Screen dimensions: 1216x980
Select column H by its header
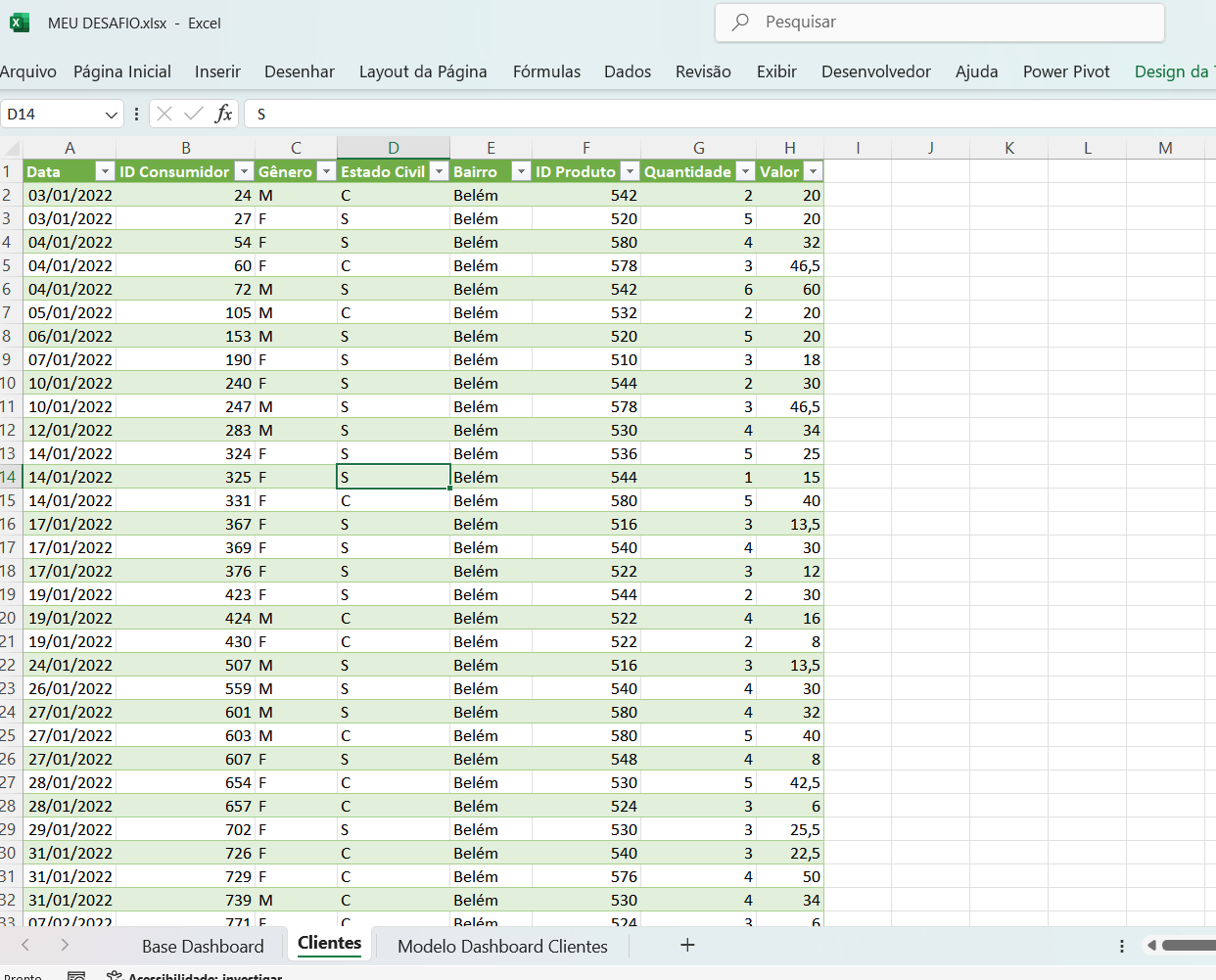(x=790, y=148)
